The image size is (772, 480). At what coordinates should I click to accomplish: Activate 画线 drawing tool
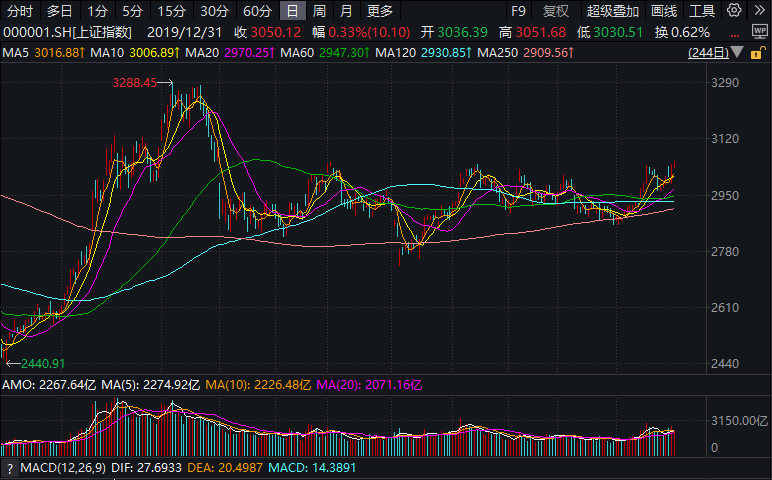click(x=663, y=11)
